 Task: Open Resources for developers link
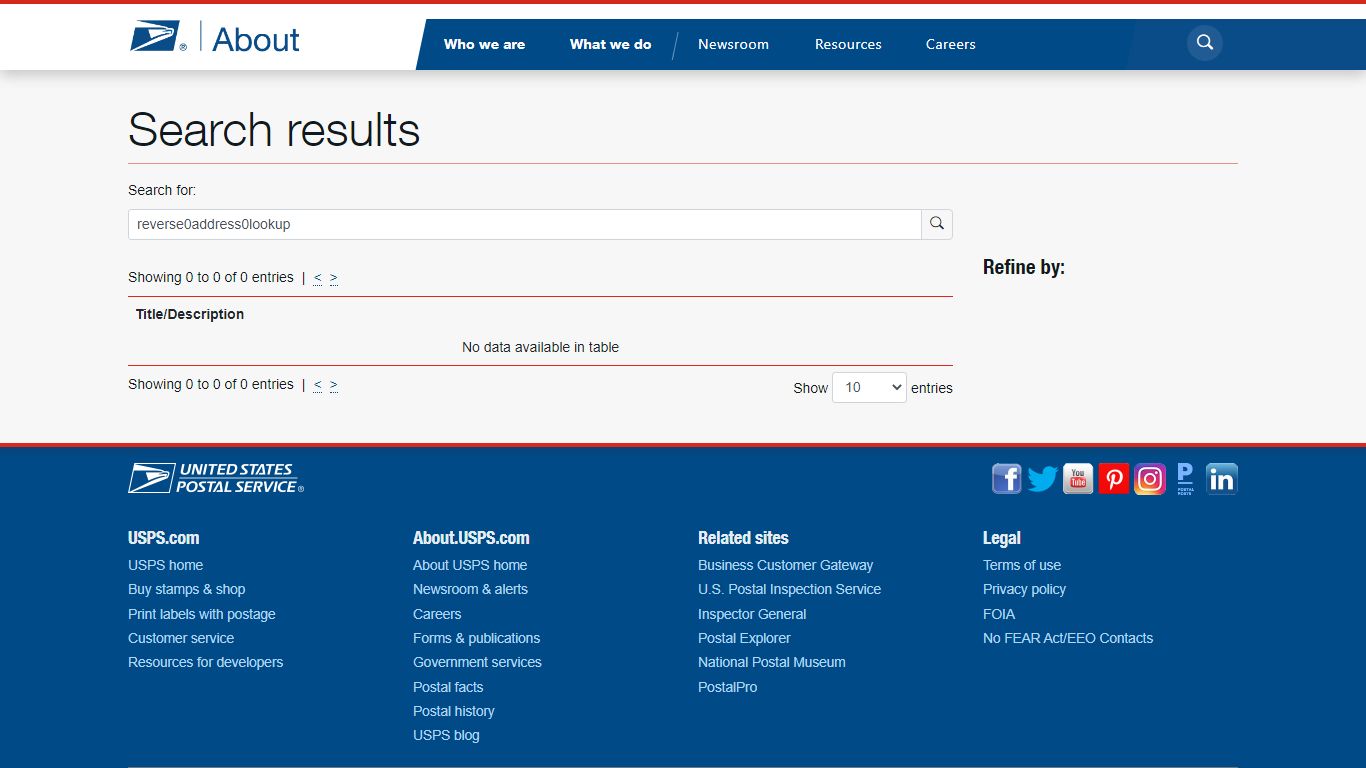pos(205,662)
